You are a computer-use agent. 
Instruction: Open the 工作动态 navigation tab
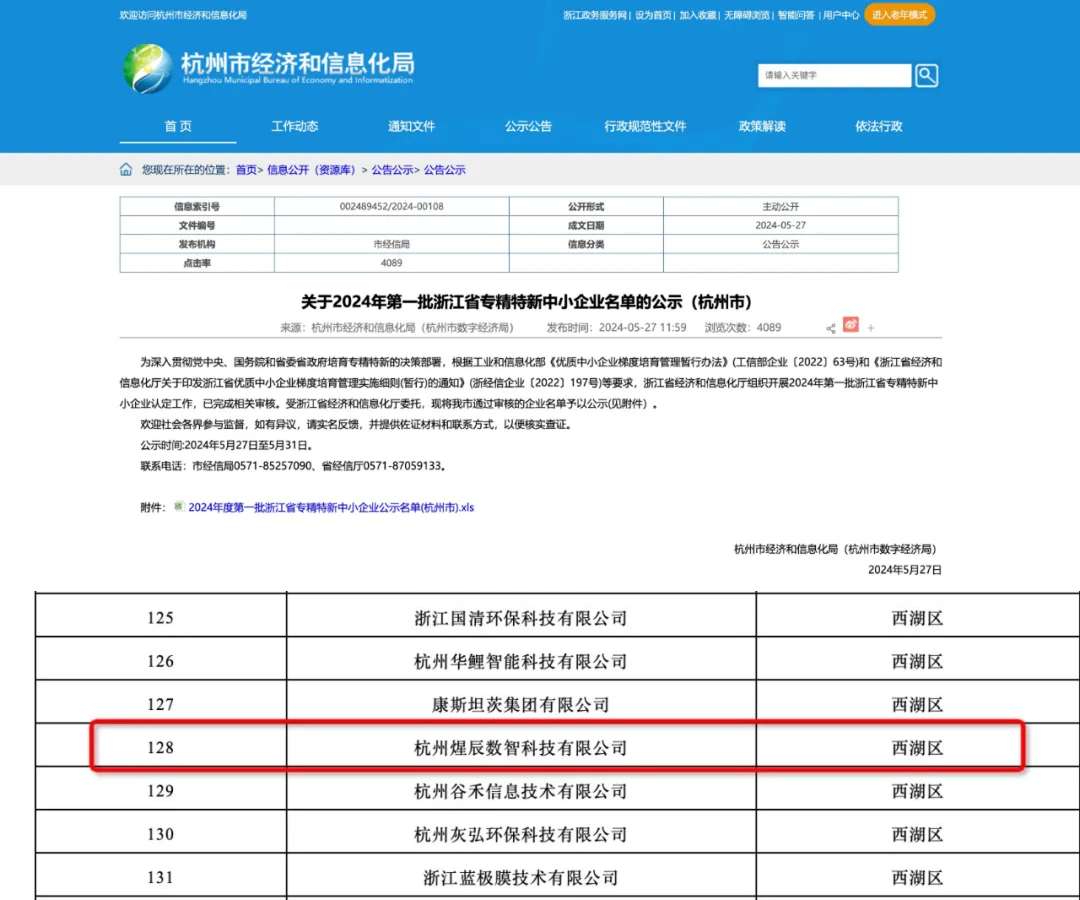[295, 126]
